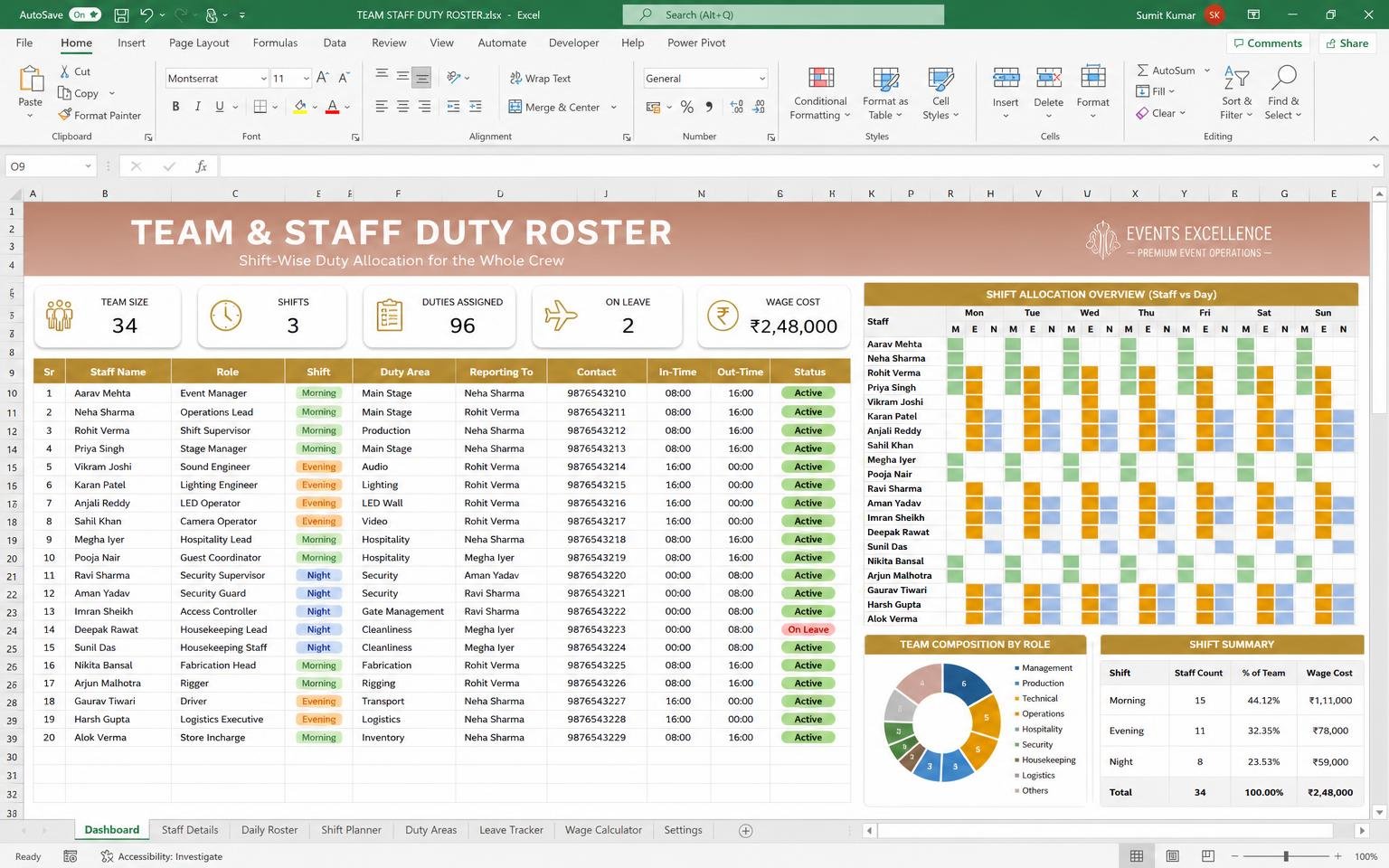Open the Wage Calculator sheet tab

click(x=603, y=830)
